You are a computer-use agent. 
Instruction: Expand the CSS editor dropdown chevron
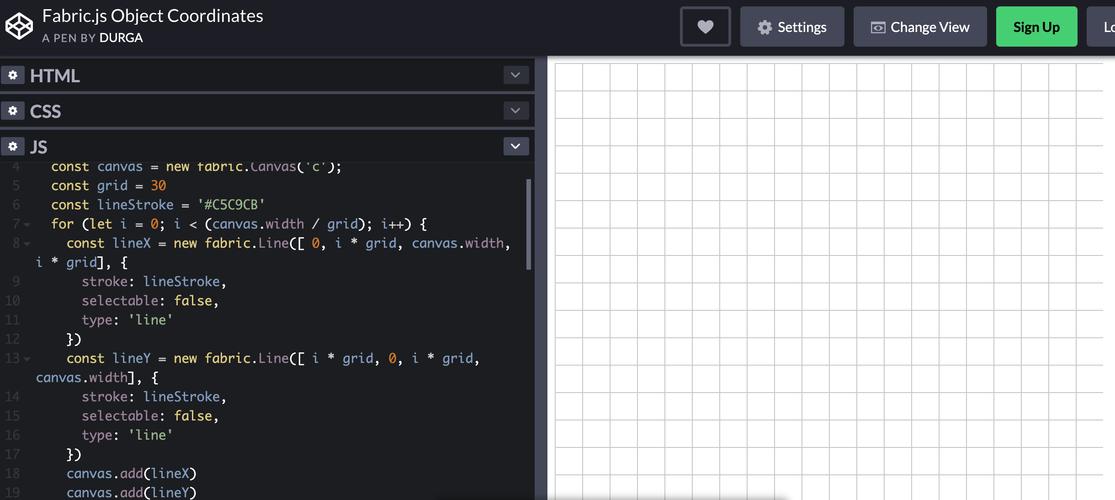click(516, 110)
